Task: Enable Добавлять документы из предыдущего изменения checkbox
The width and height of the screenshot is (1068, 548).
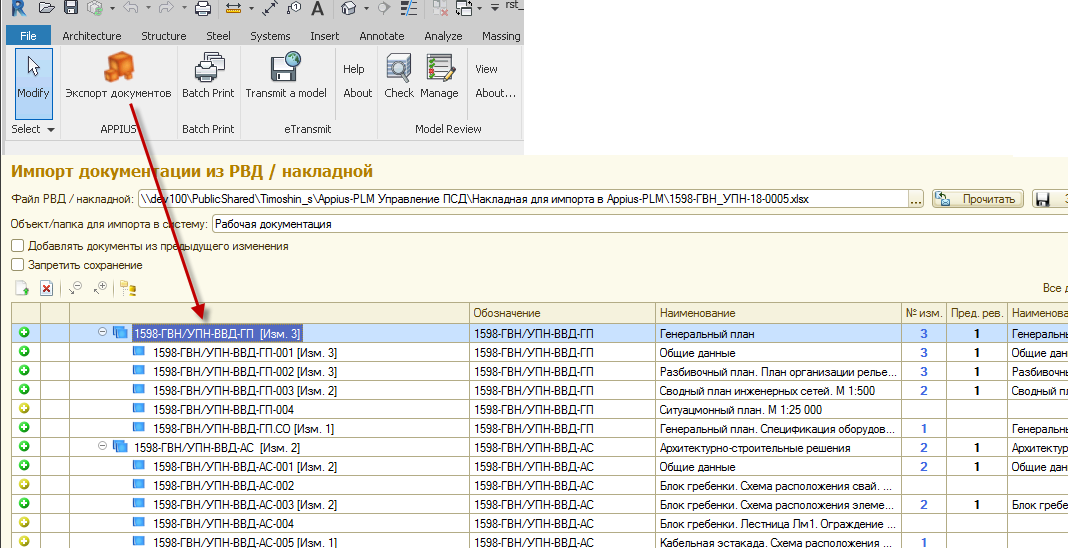Action: point(18,246)
